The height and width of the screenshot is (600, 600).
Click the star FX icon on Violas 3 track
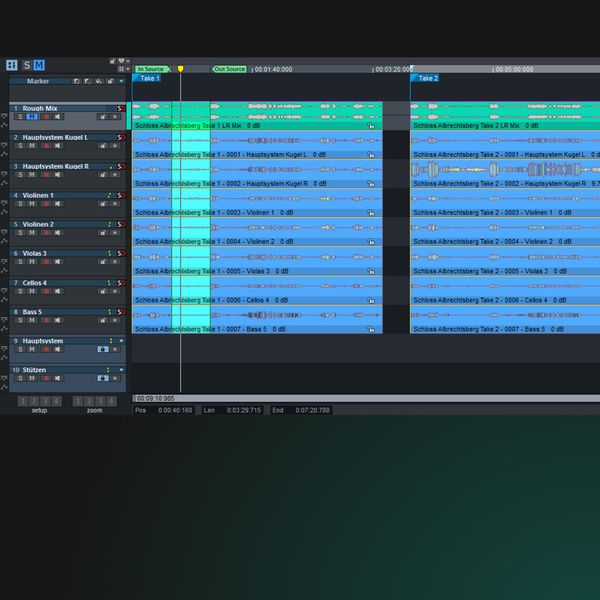click(115, 262)
